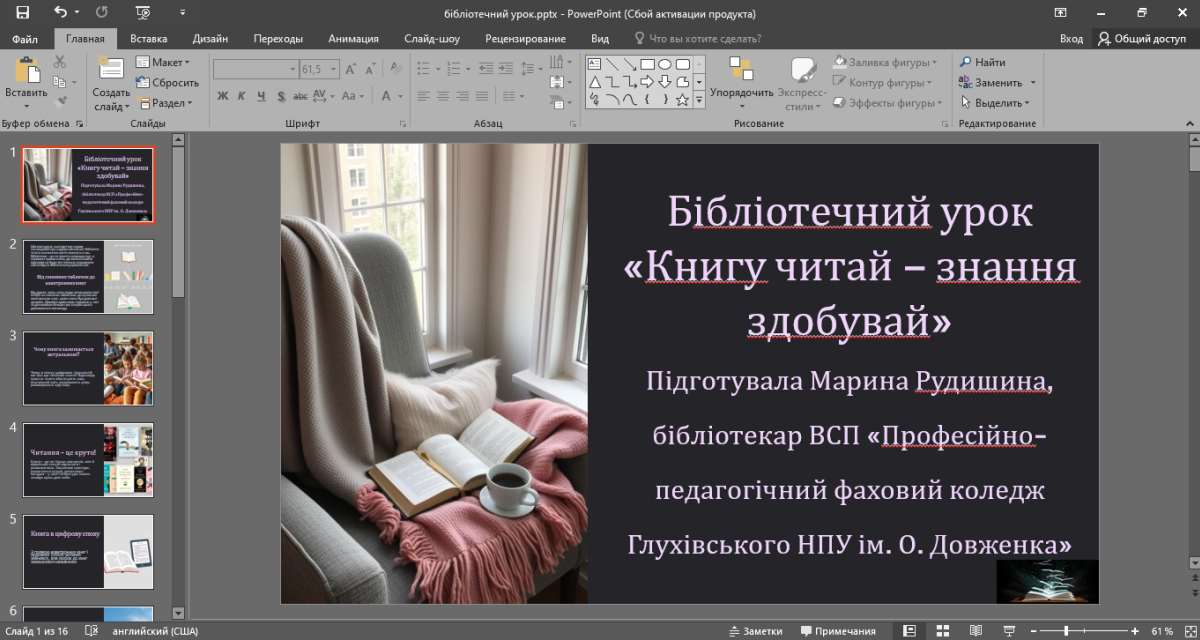Screen dimensions: 1200x640
Task: Expand the Layout (Макет) dropdown
Action: click(168, 62)
